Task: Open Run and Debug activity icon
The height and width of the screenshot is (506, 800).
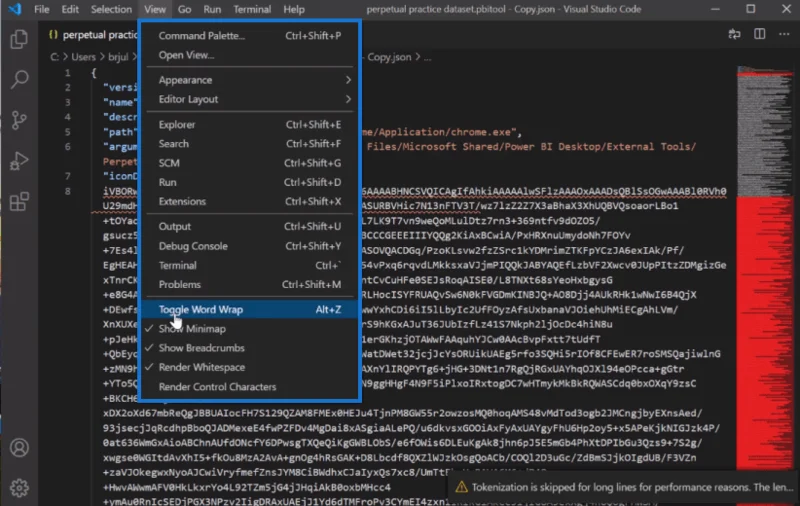Action: point(19,161)
